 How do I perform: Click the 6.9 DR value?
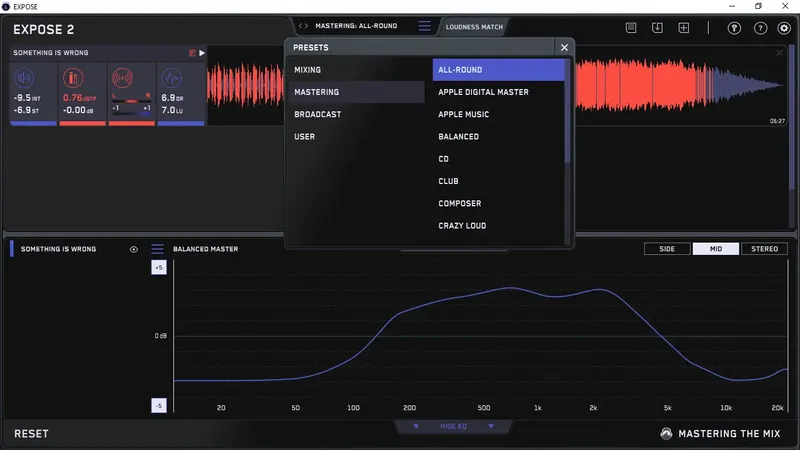pos(172,97)
